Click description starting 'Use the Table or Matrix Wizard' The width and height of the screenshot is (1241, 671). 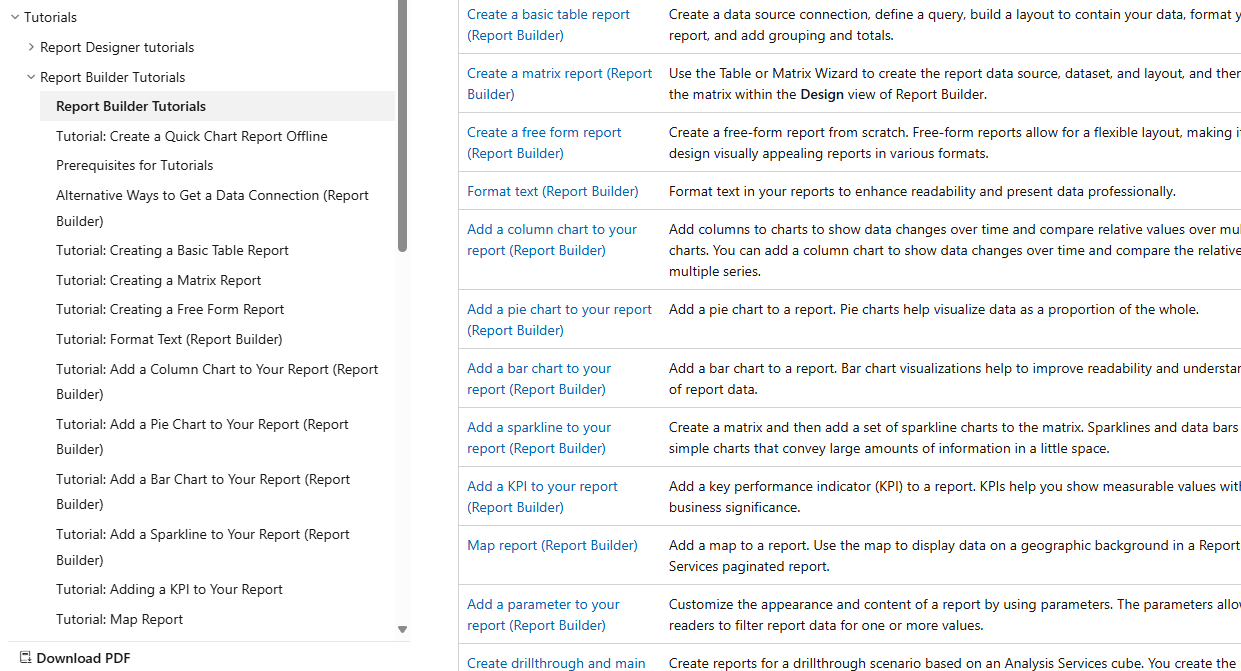[955, 84]
